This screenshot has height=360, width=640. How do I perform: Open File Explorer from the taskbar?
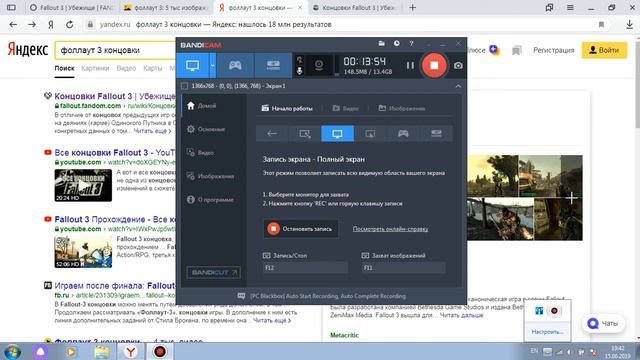pos(101,351)
